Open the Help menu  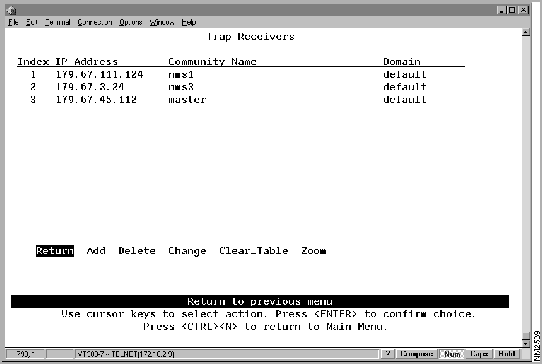tap(189, 22)
